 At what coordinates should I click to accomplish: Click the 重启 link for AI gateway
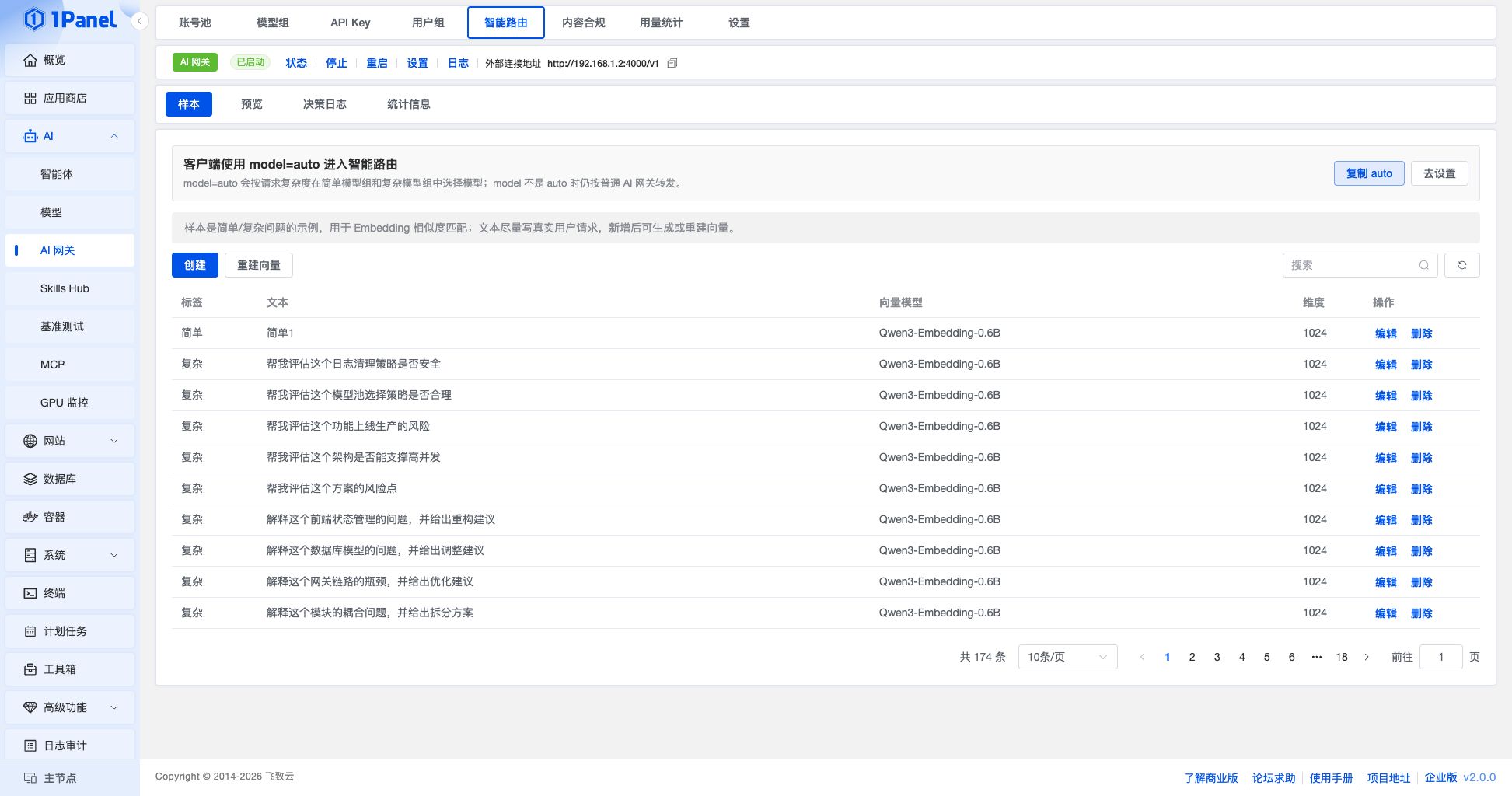click(377, 63)
